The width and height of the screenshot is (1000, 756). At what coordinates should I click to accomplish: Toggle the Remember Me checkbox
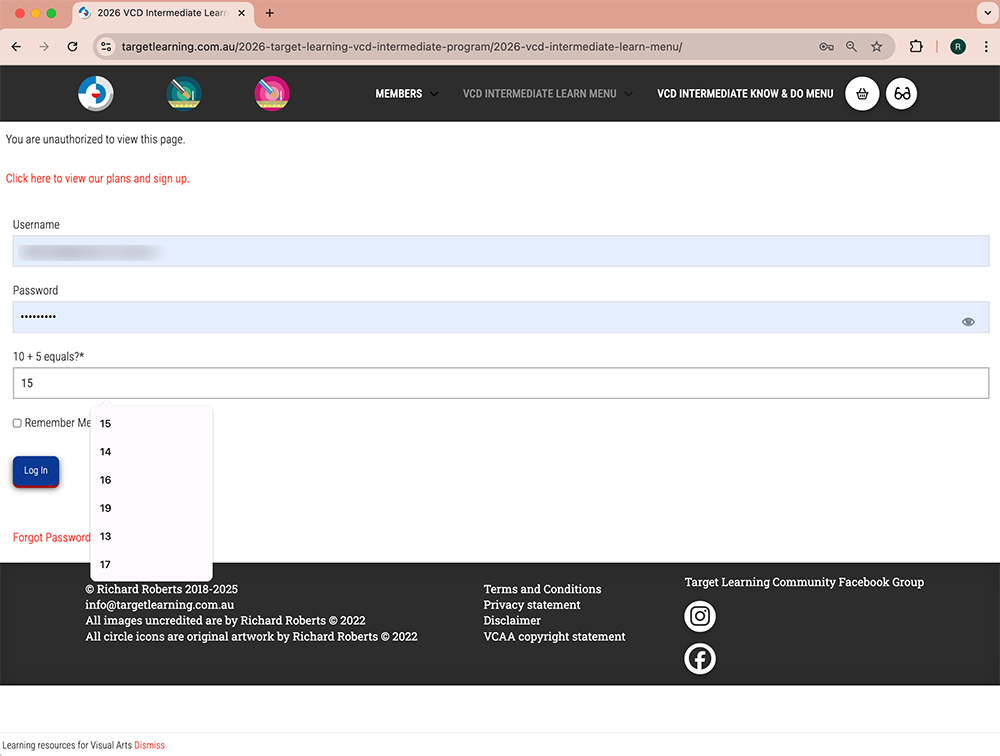[17, 423]
